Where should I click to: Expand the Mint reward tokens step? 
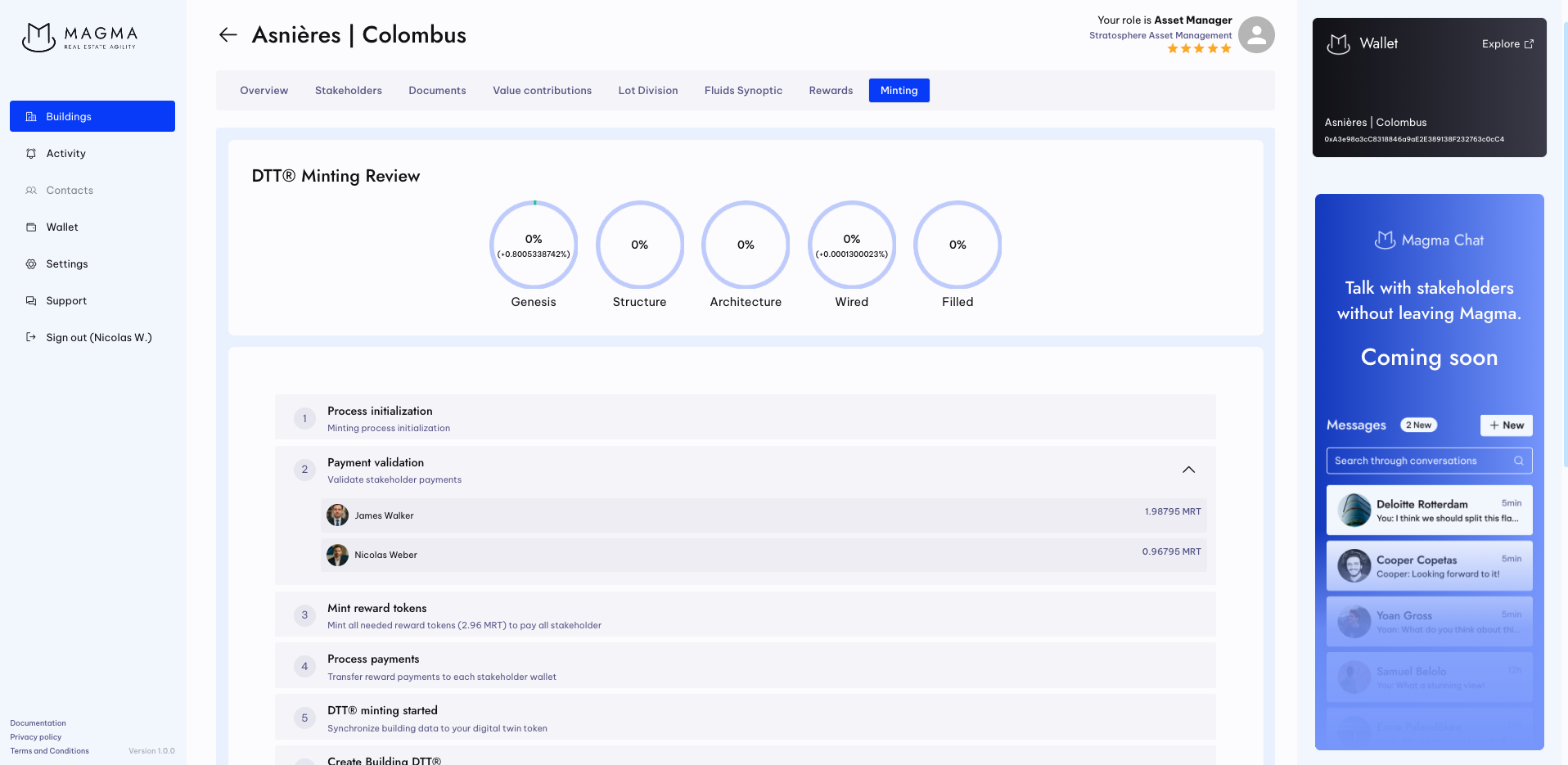[x=745, y=615]
